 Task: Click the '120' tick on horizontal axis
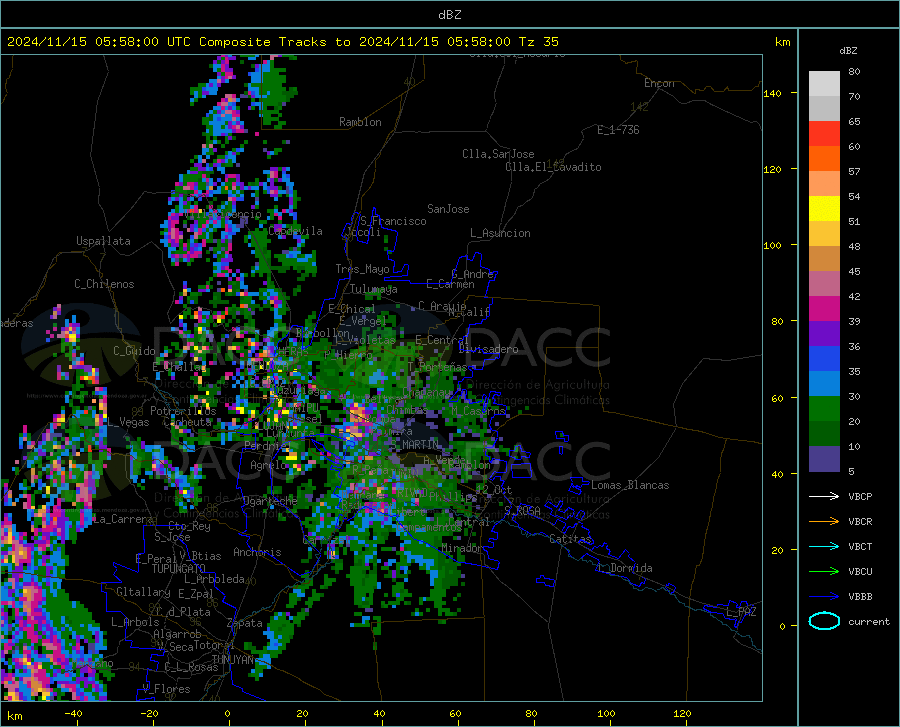682,713
